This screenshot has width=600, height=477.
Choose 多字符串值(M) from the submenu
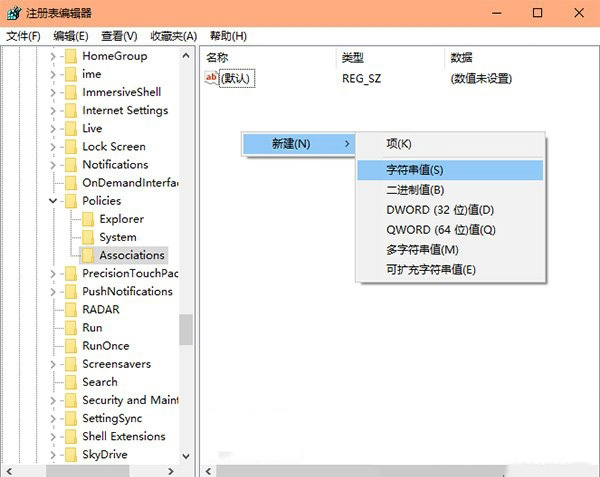450,250
